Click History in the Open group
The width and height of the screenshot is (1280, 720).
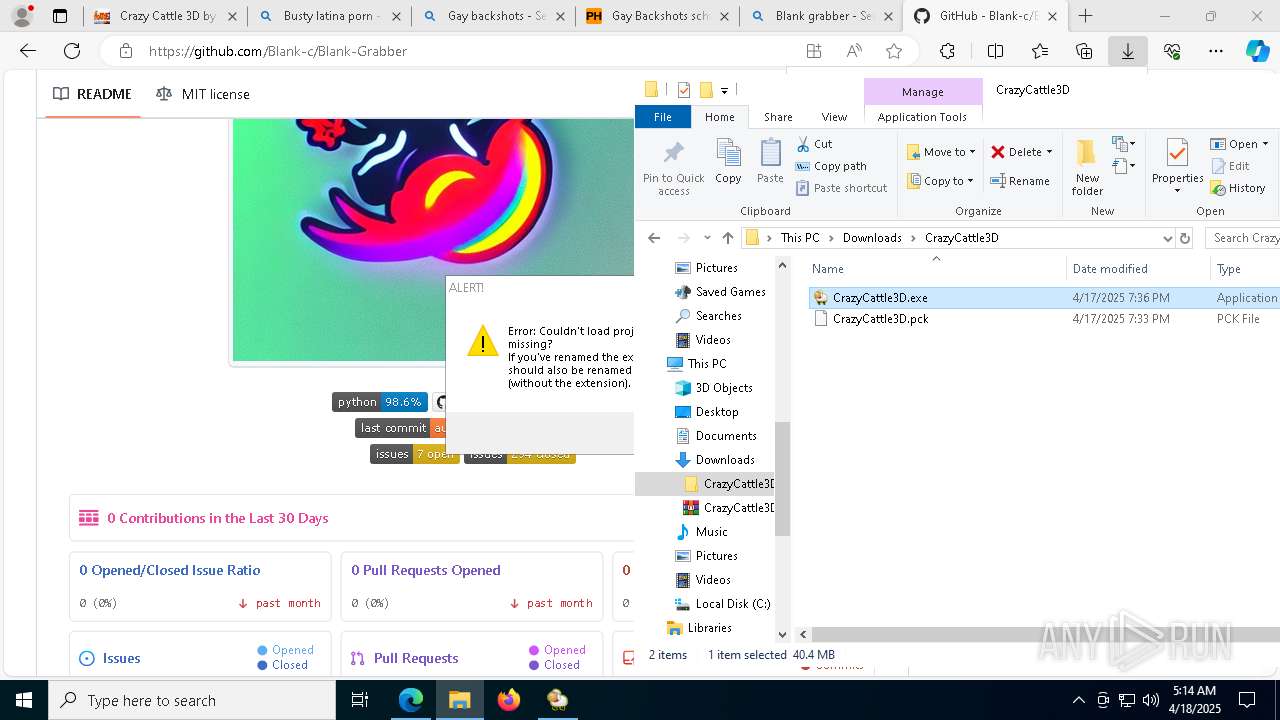1238,188
